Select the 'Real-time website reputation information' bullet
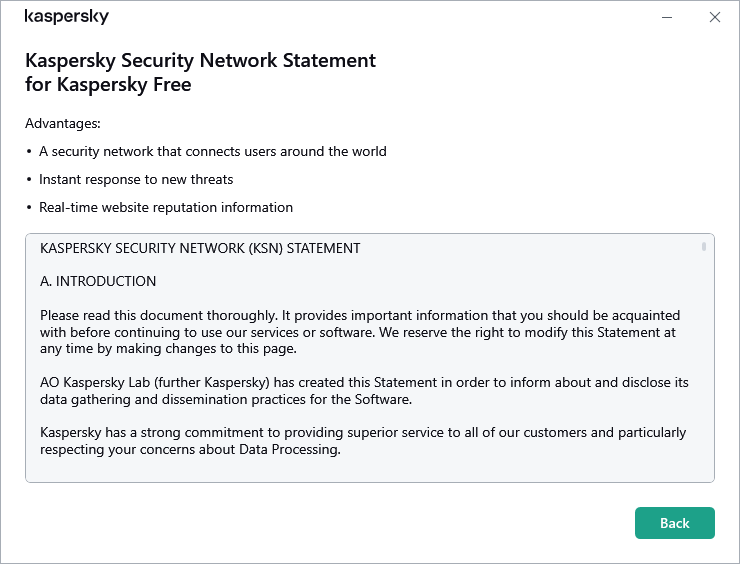This screenshot has height=564, width=740. 166,208
